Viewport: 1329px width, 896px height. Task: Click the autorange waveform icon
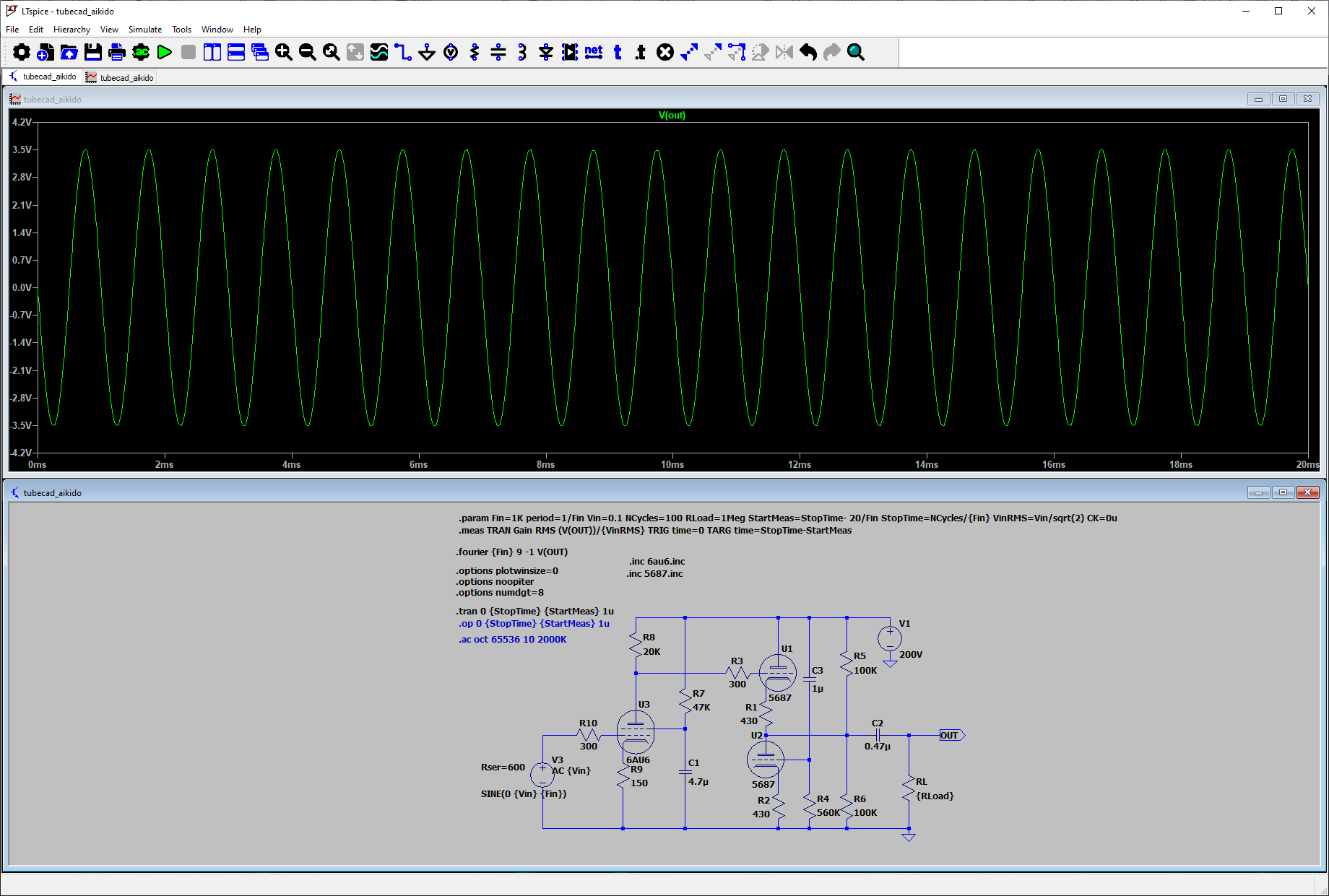point(379,52)
